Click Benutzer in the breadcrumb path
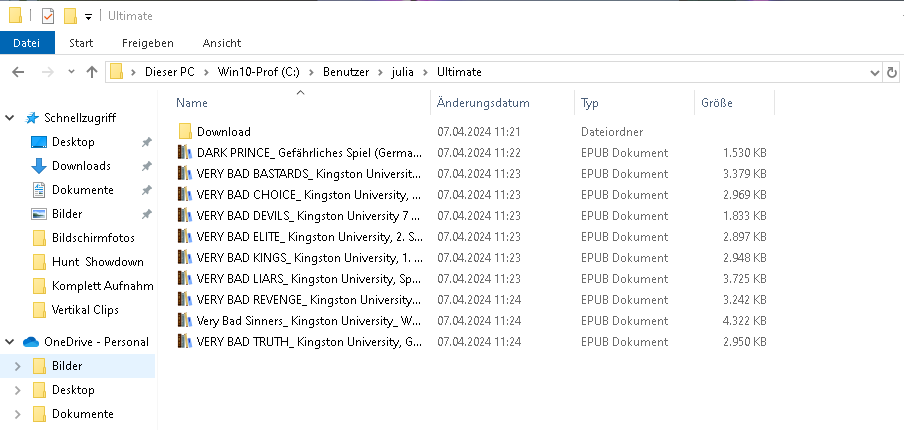Screen dimensions: 904x430 tap(346, 72)
